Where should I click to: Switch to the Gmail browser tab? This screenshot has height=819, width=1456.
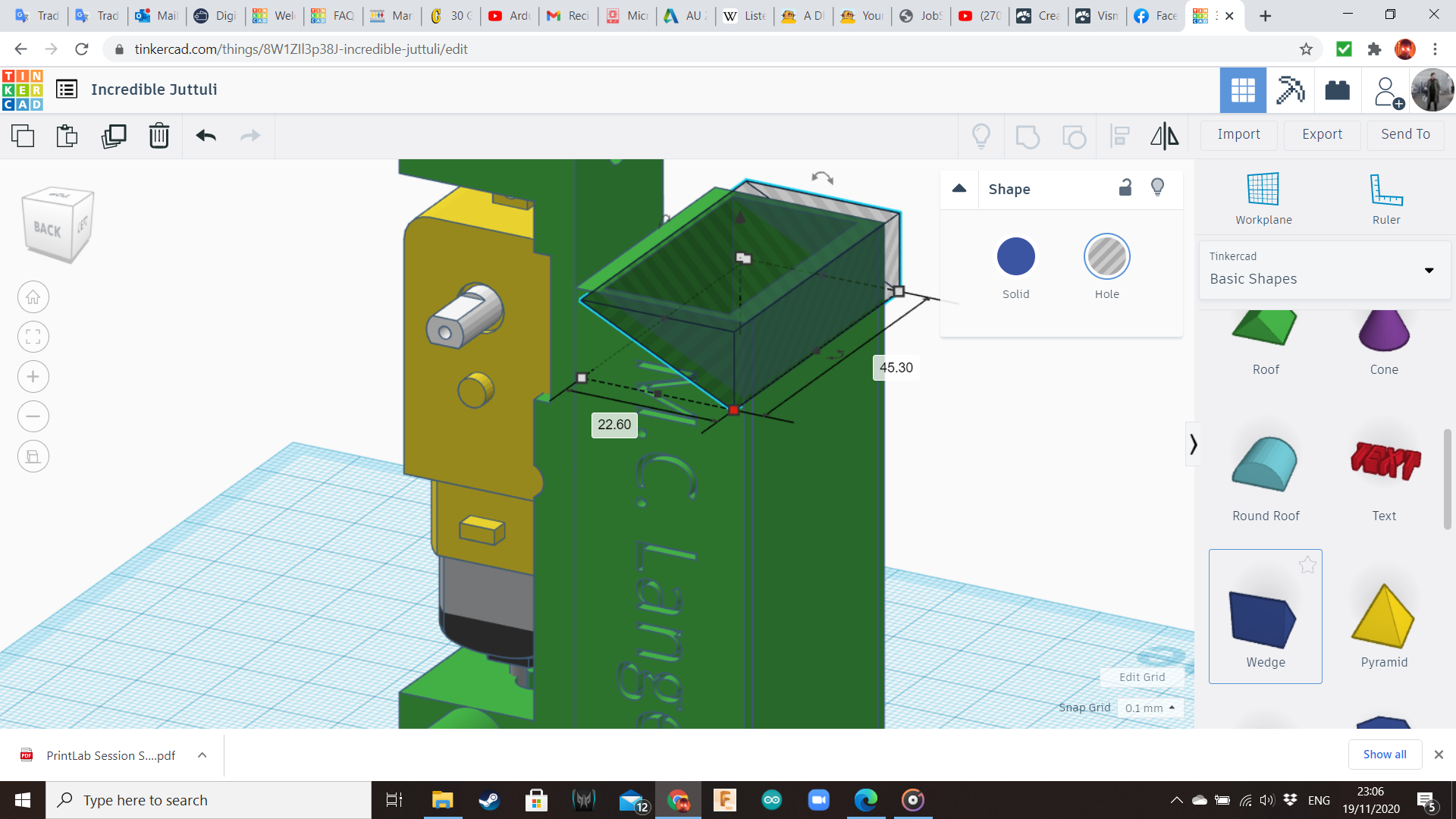pos(569,15)
